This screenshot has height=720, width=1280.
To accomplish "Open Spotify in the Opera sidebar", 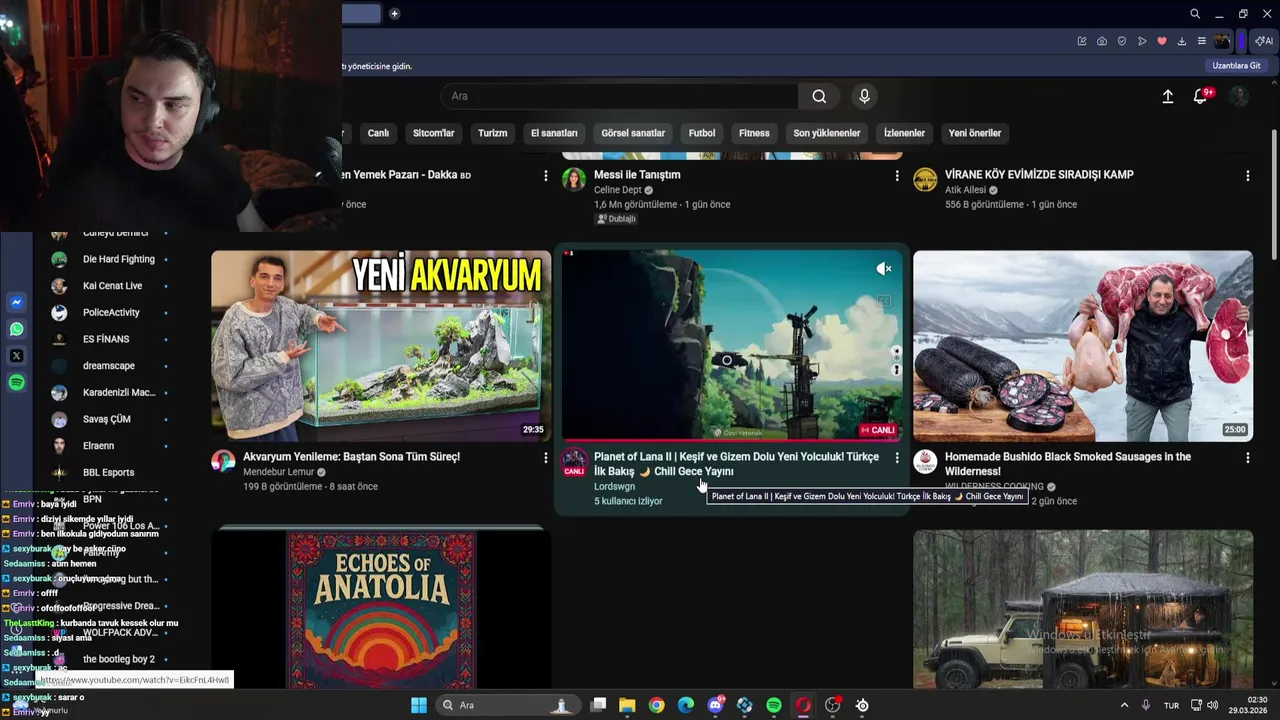I will click(x=16, y=383).
